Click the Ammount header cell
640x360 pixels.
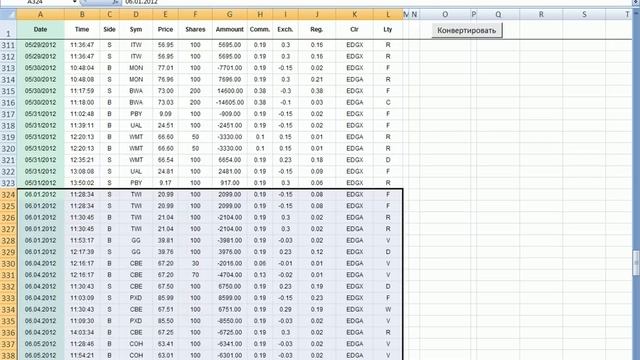point(229,29)
